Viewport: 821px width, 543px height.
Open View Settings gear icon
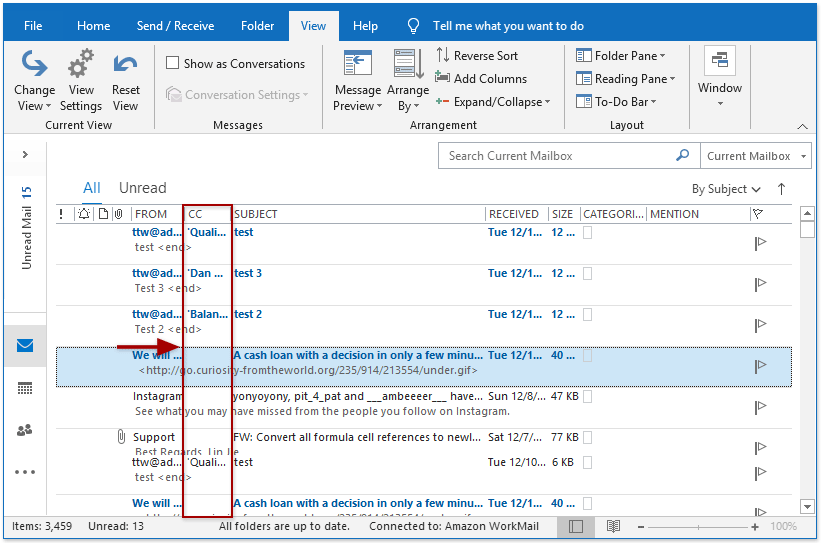coord(80,66)
